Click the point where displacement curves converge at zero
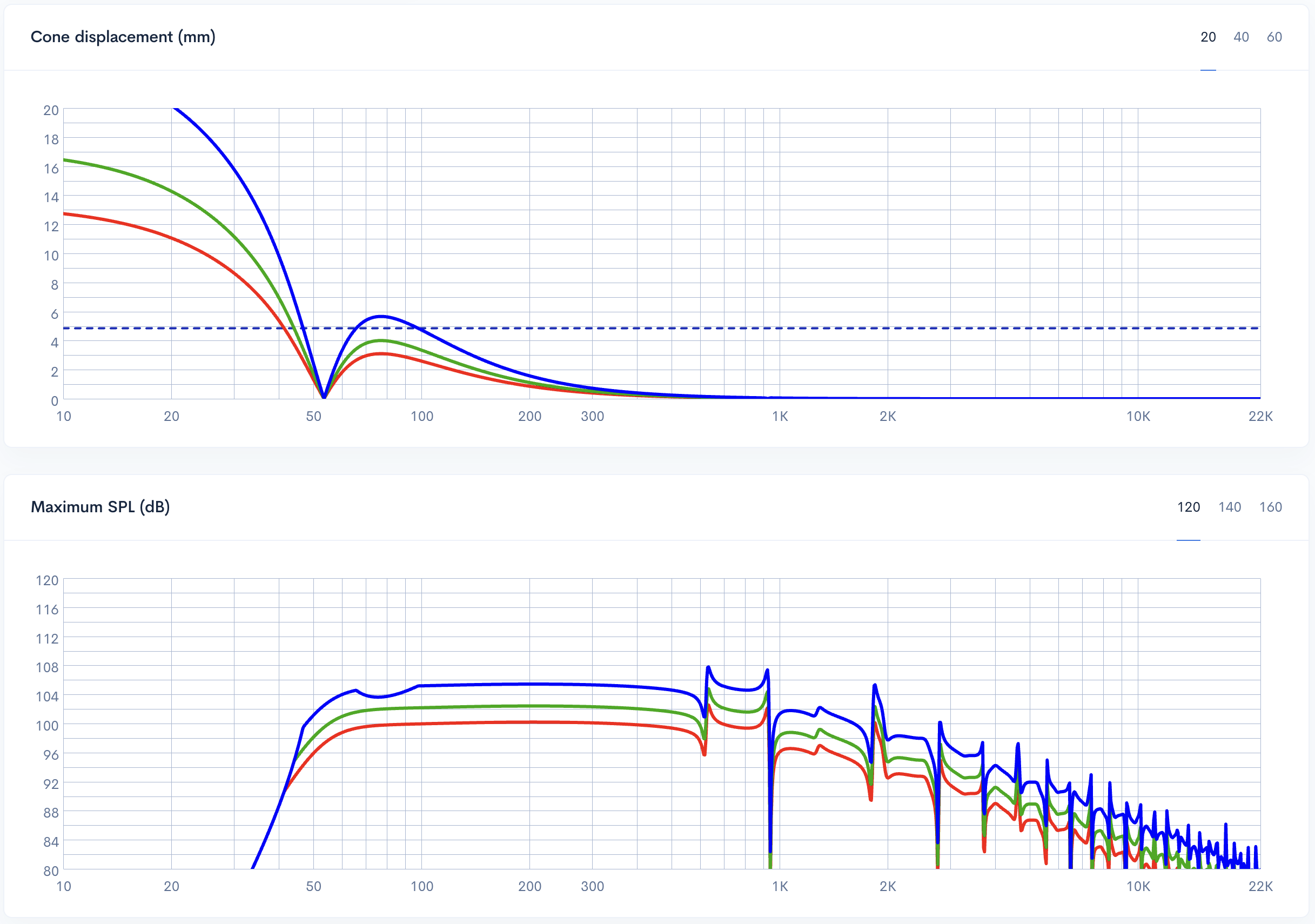This screenshot has height=924, width=1315. point(324,397)
